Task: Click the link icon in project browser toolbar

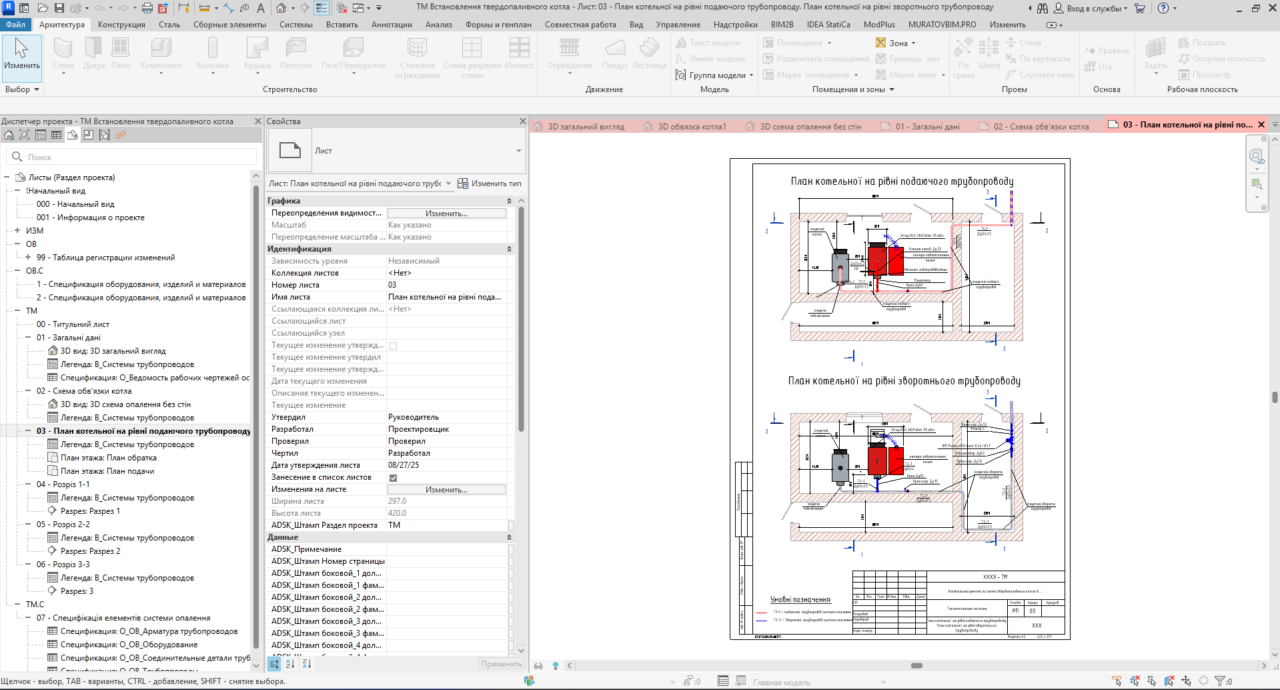Action: [x=120, y=135]
